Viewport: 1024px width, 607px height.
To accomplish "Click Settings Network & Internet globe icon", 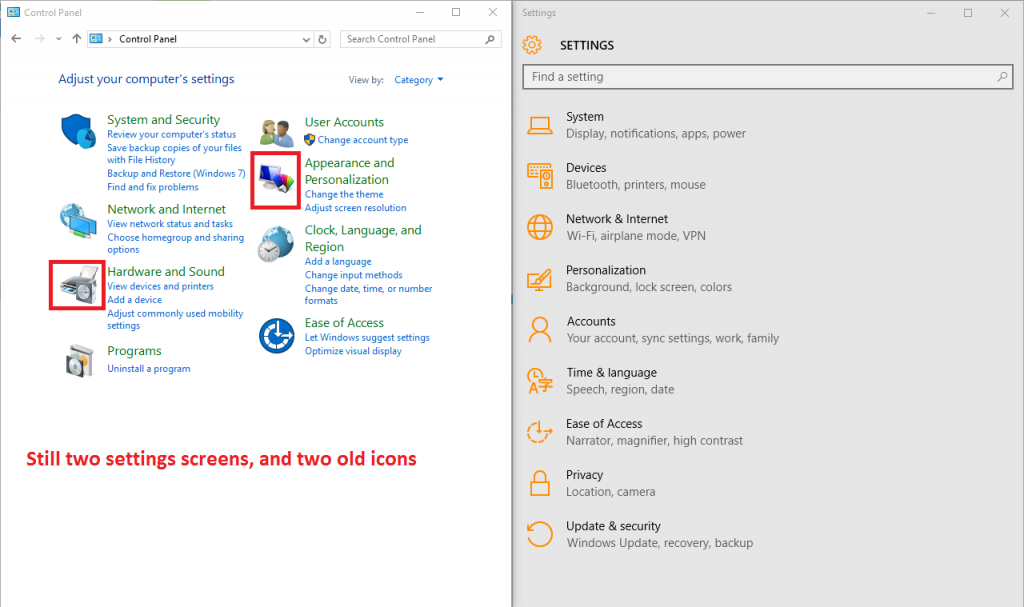I will (539, 227).
